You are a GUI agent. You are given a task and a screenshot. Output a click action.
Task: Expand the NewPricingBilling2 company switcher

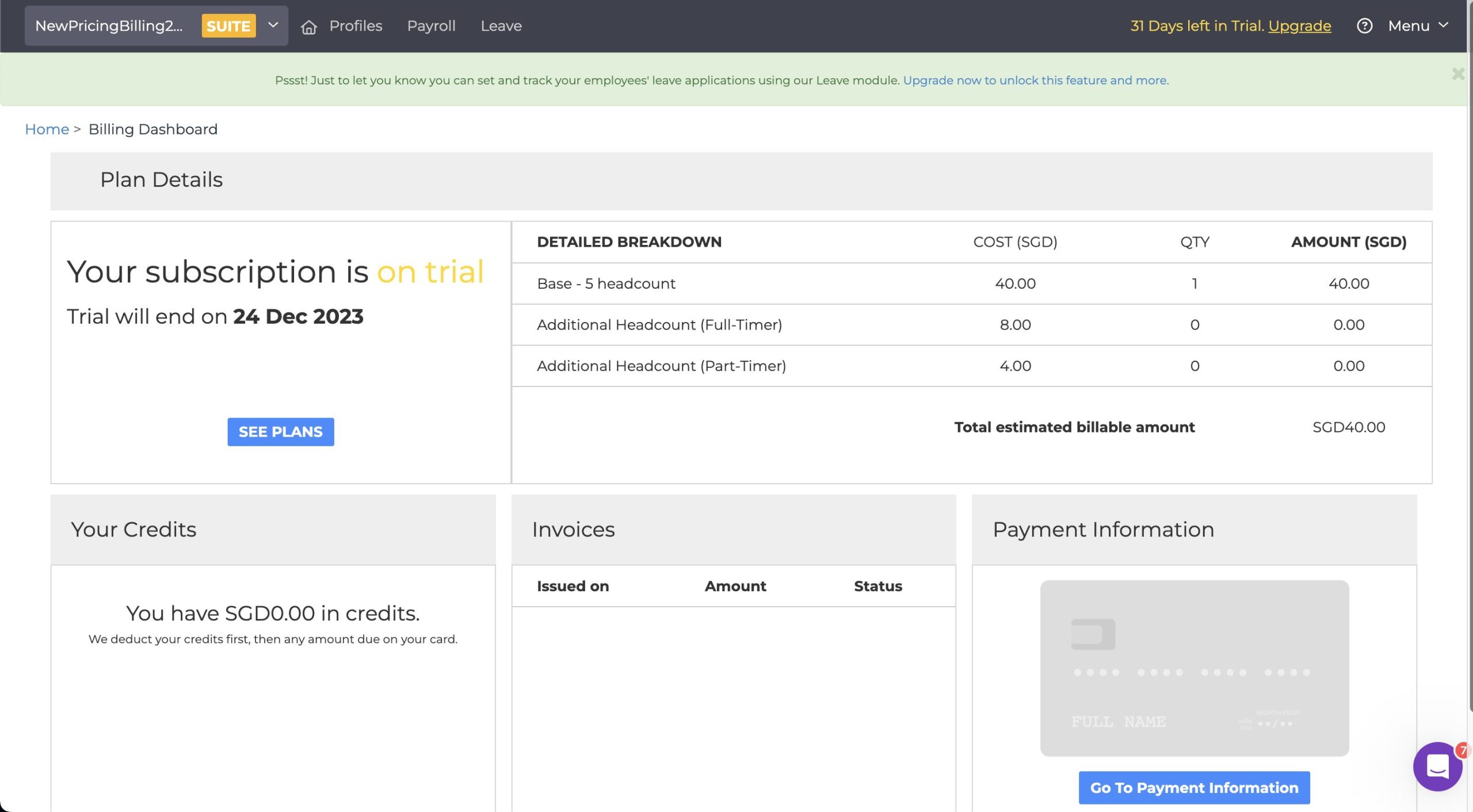pos(109,25)
